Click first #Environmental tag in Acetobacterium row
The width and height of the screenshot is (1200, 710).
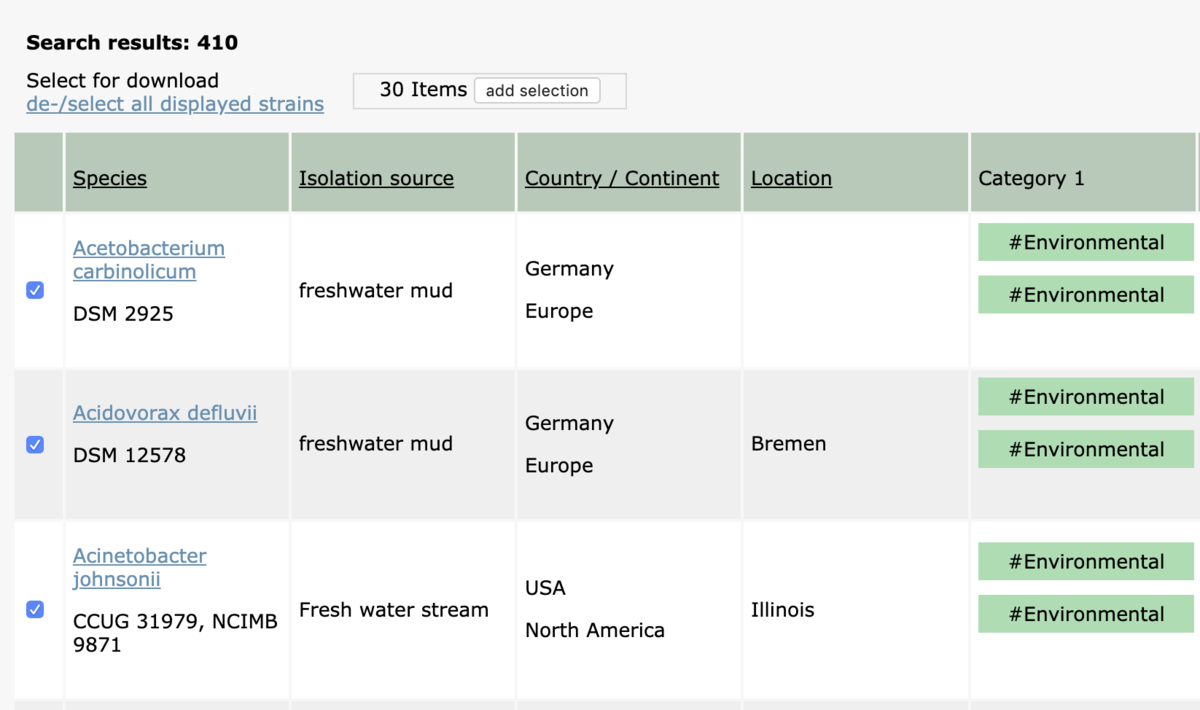(1086, 243)
